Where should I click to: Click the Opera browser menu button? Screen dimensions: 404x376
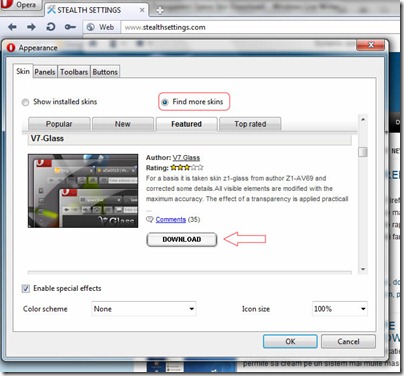click(21, 5)
